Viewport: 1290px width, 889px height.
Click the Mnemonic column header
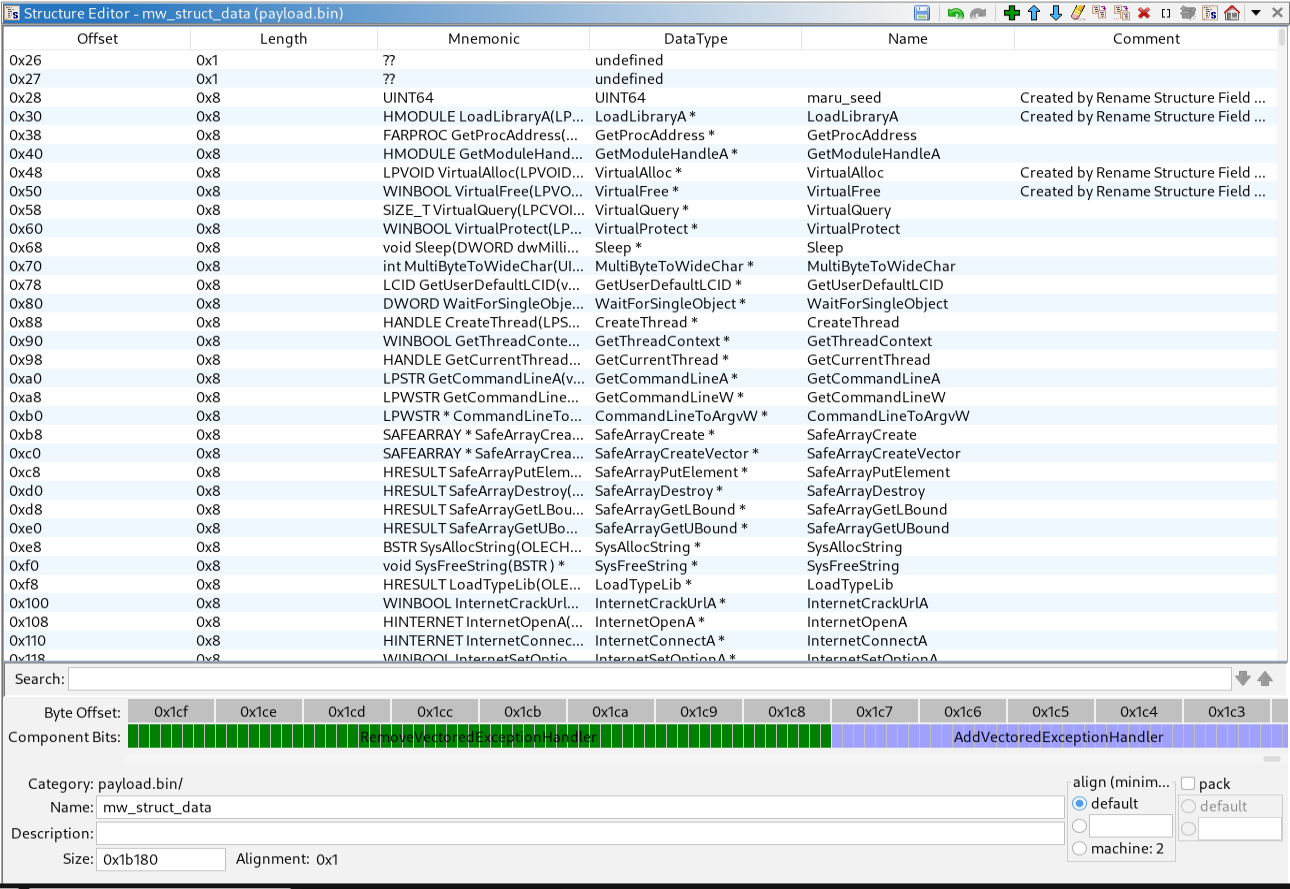point(484,39)
